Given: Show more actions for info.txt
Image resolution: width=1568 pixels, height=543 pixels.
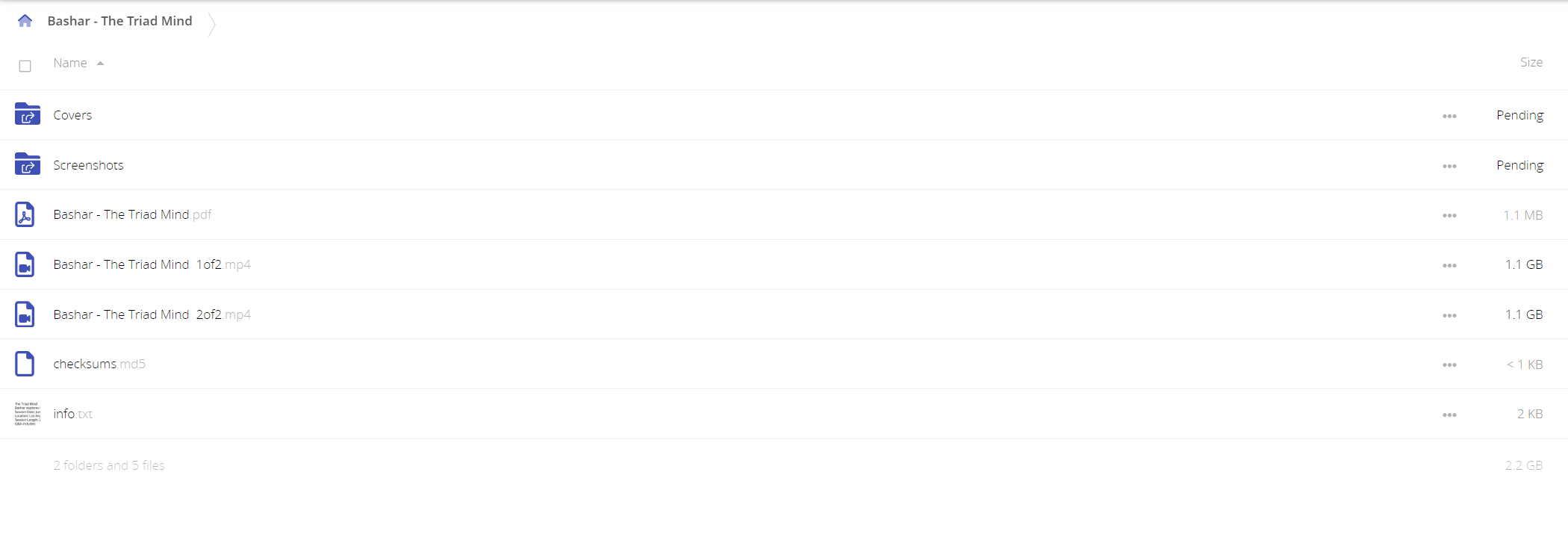Looking at the screenshot, I should [x=1449, y=415].
